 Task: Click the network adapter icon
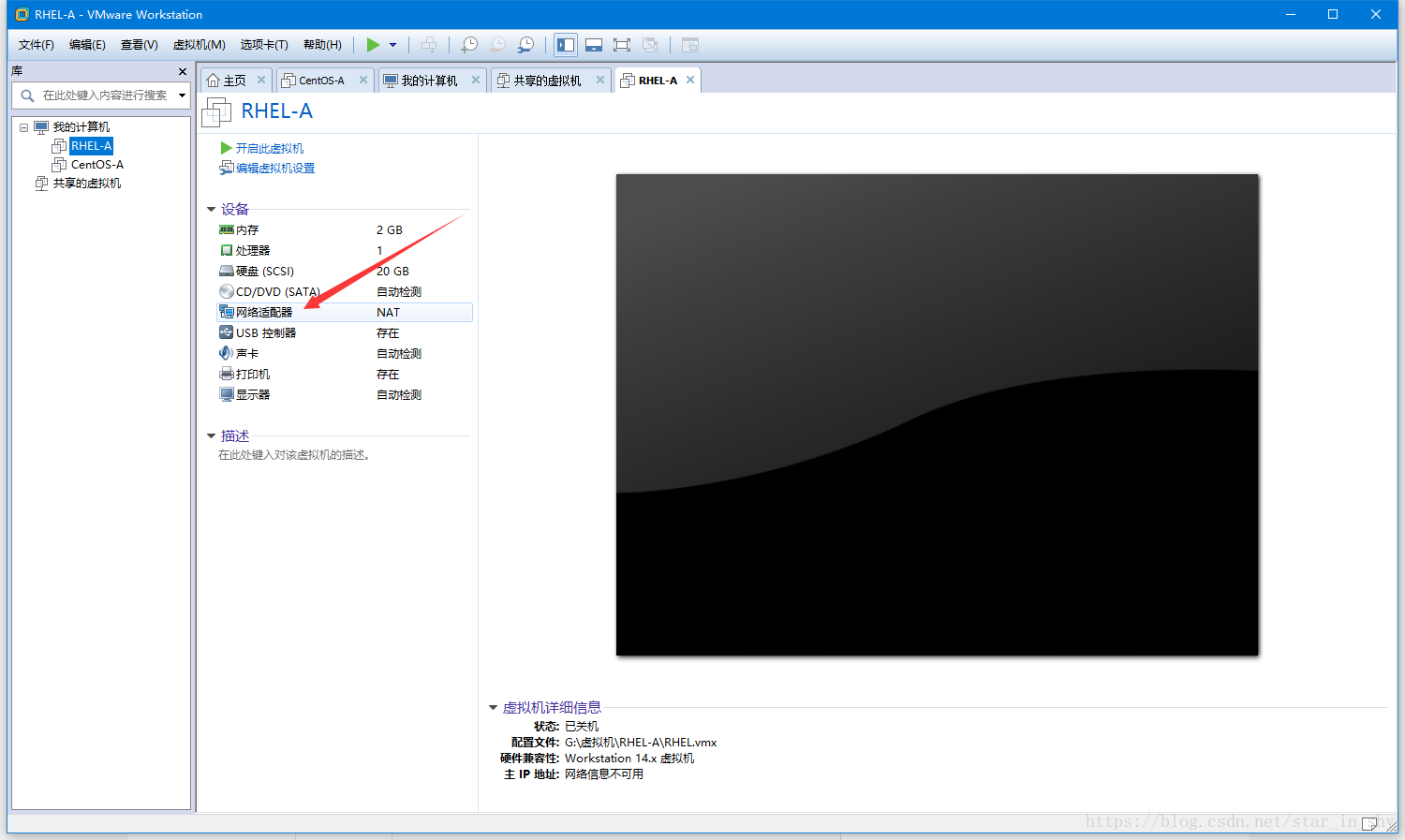pyautogui.click(x=227, y=312)
